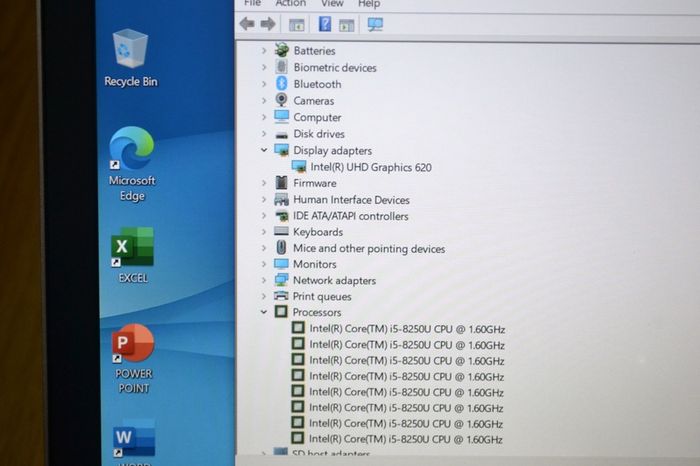Screen dimensions: 700x466
Task: Launch Microsoft Edge from the desktop
Action: (x=132, y=164)
